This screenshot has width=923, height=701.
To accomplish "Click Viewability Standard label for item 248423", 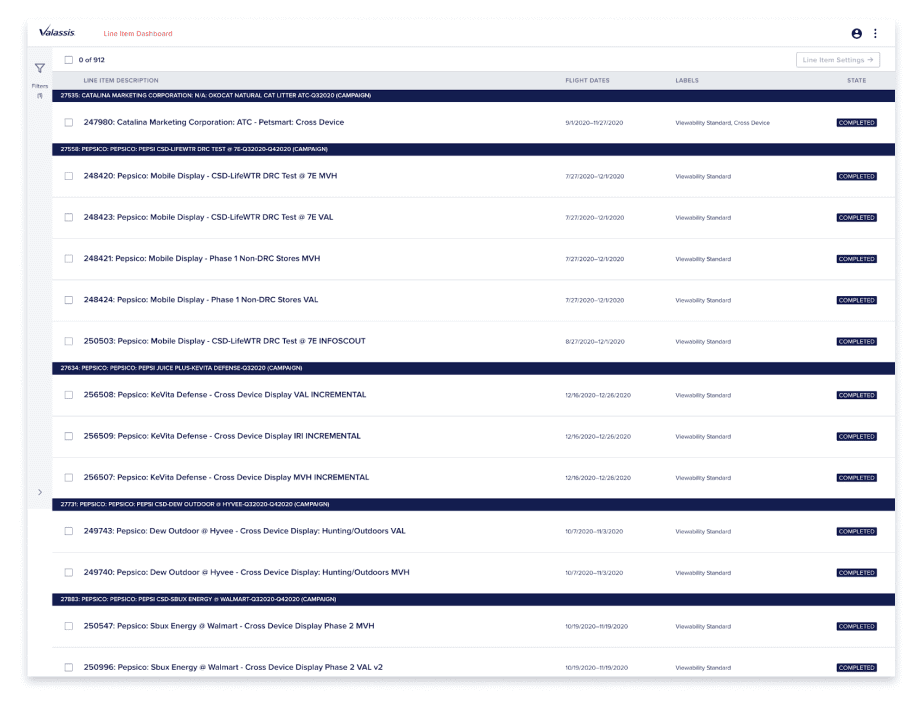I will [703, 218].
